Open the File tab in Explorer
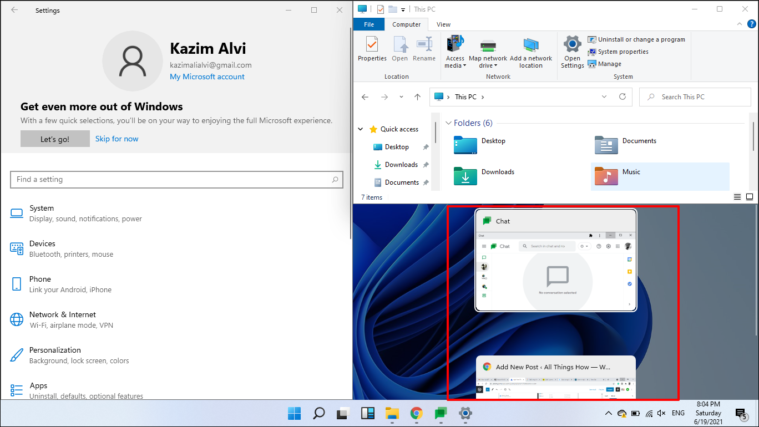The height and width of the screenshot is (427, 759). coord(369,24)
